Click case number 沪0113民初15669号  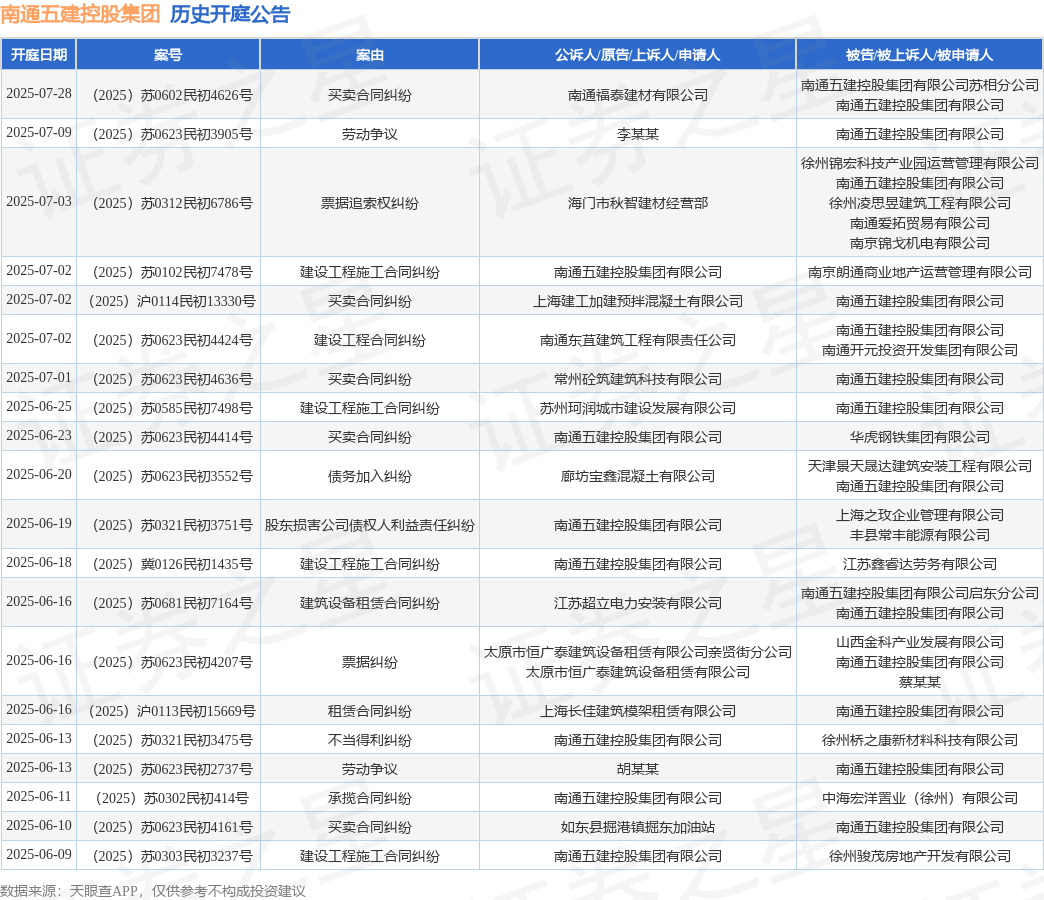click(172, 711)
